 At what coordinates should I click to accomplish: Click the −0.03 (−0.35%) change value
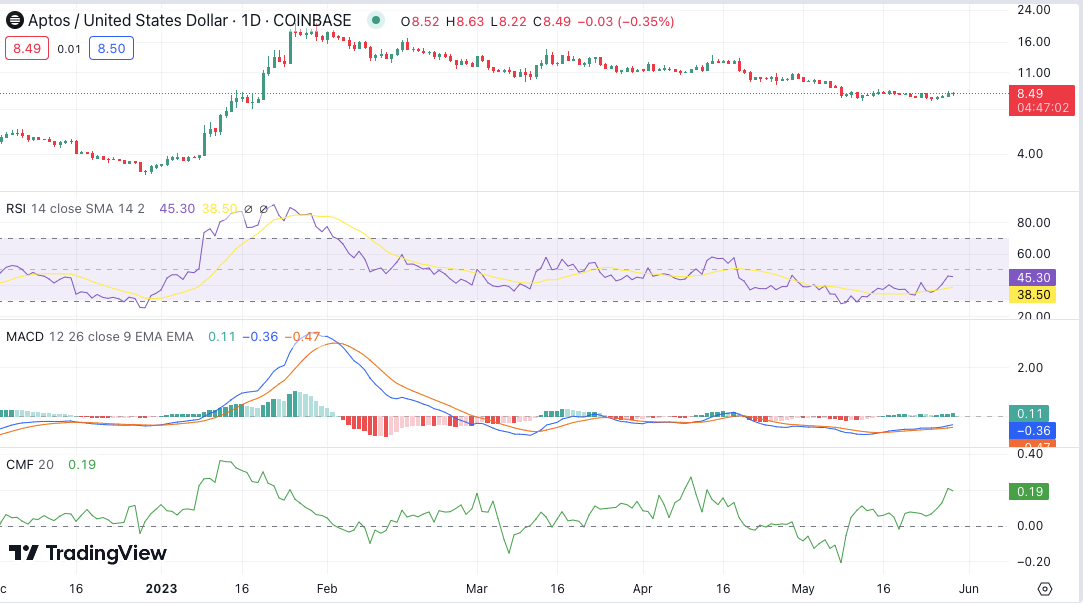click(626, 21)
